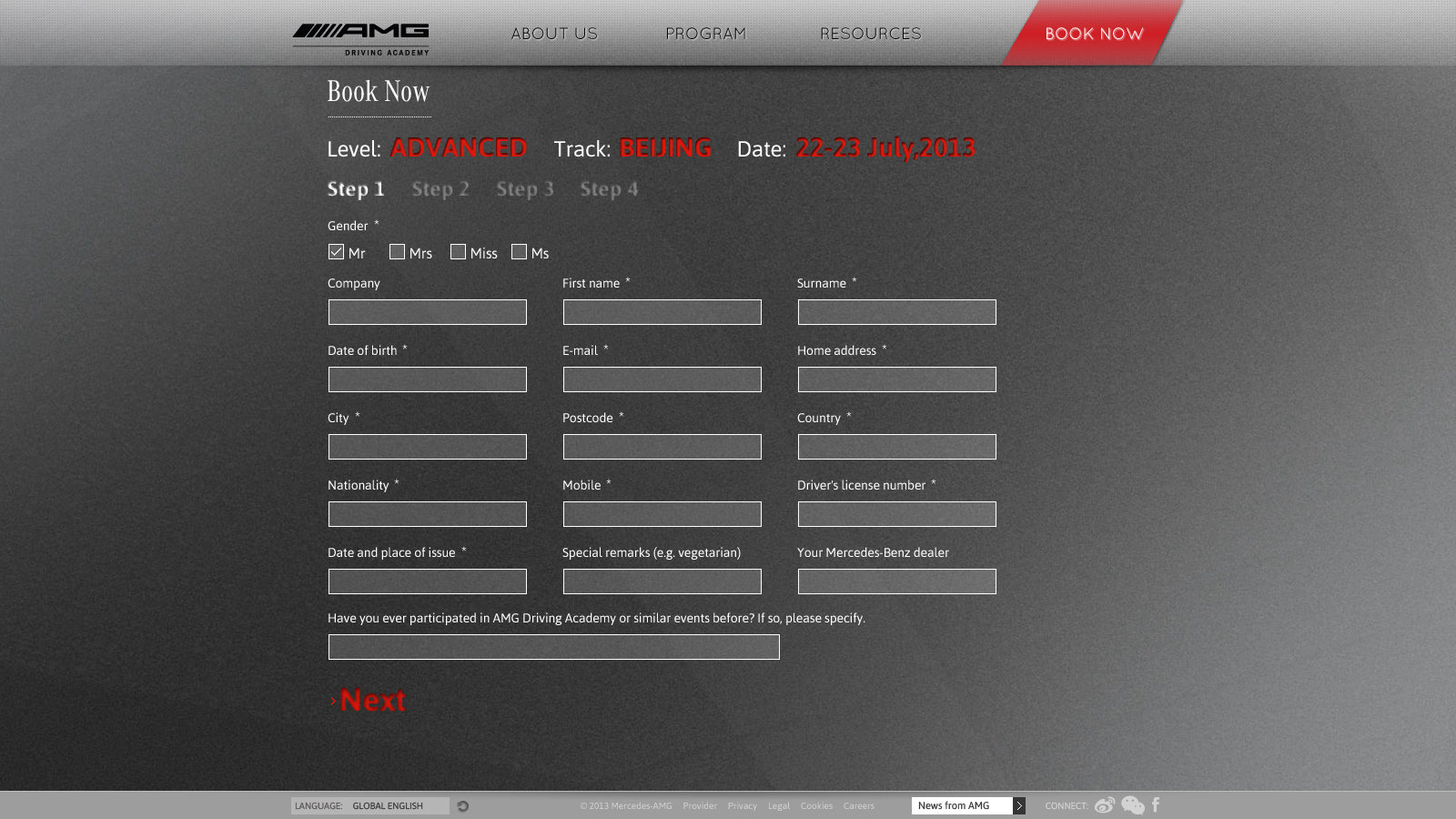Focus the Company input field
This screenshot has width=1456, height=819.
[427, 312]
